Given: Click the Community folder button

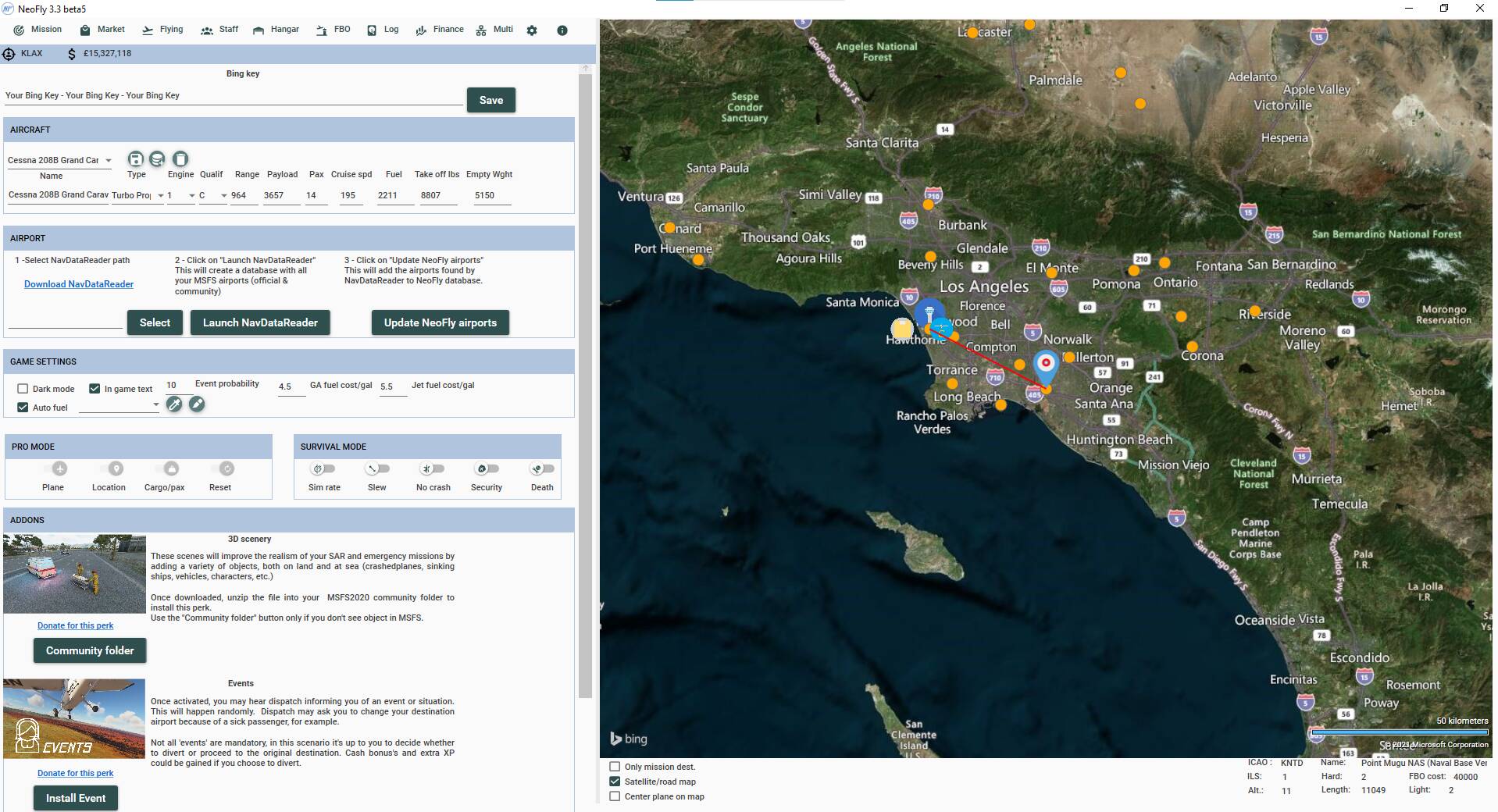Looking at the screenshot, I should coord(90,650).
